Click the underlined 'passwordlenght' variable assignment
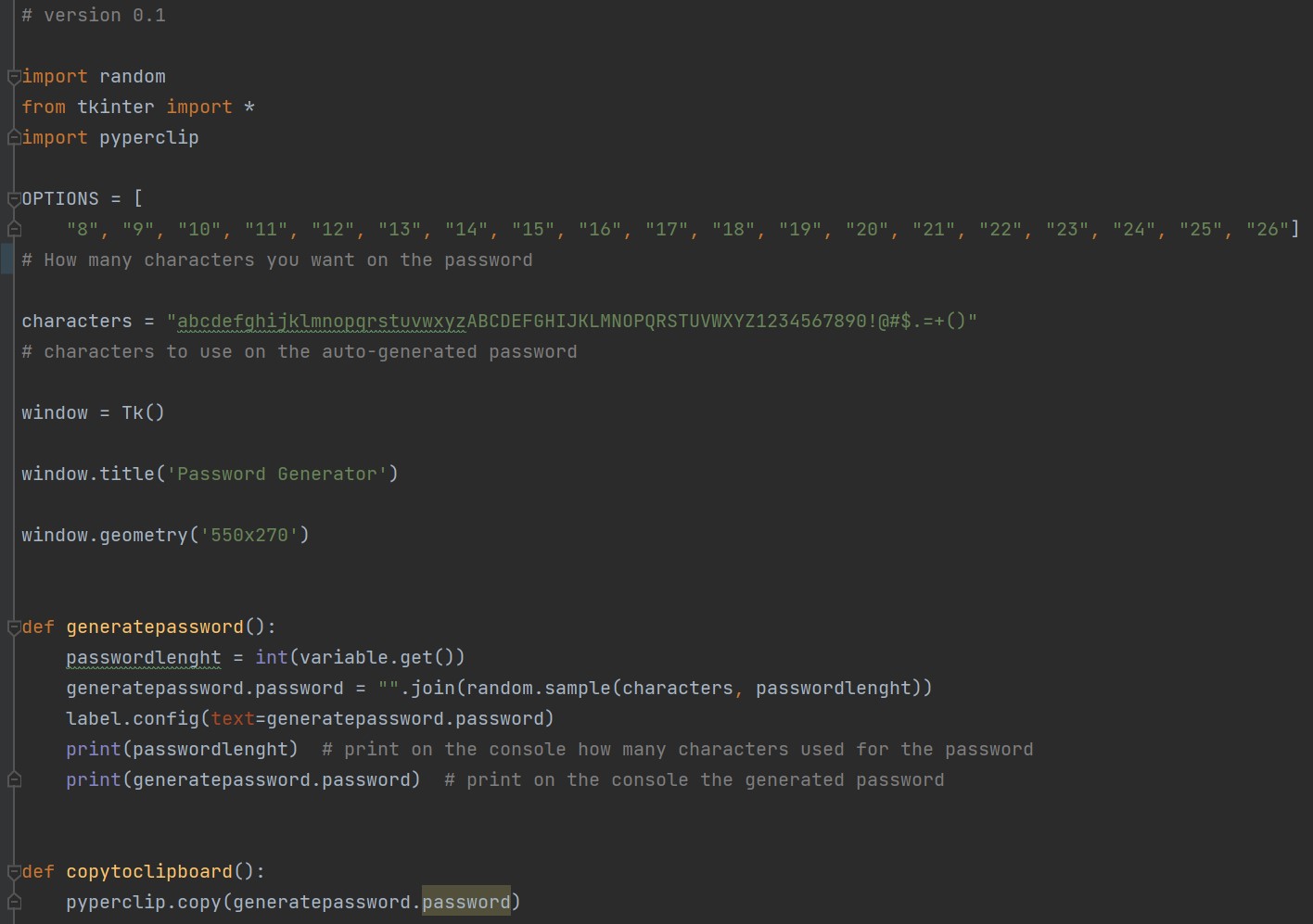Viewport: 1313px width, 924px height. click(x=144, y=658)
